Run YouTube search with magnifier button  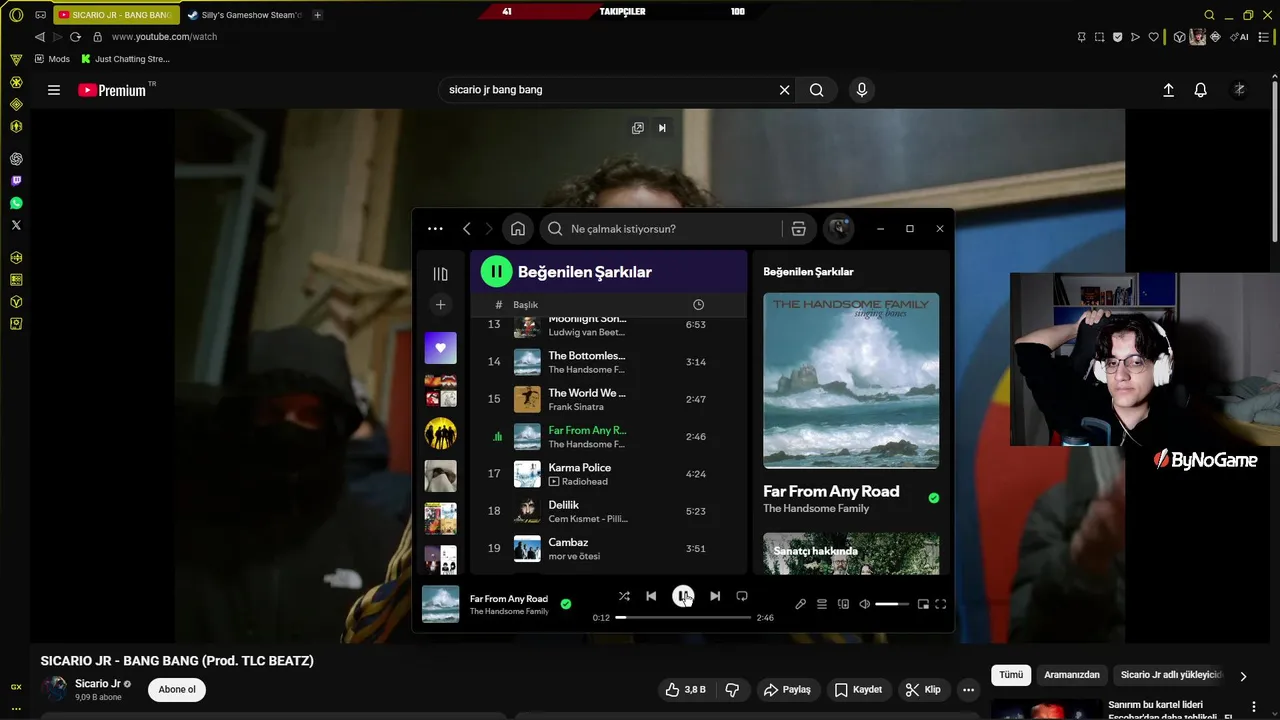(817, 90)
